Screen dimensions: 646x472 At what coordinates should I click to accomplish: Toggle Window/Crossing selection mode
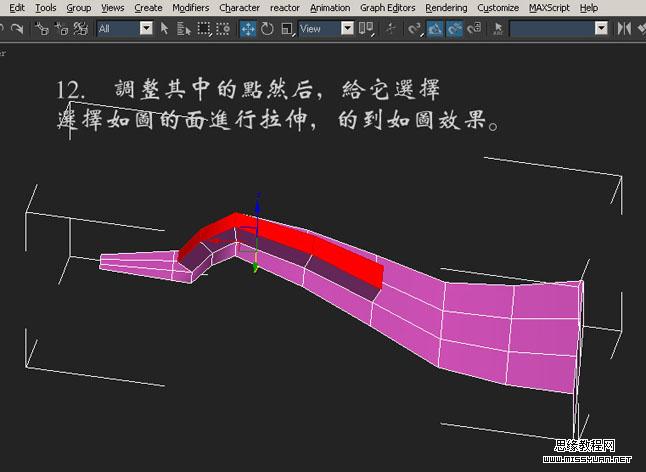click(x=223, y=28)
